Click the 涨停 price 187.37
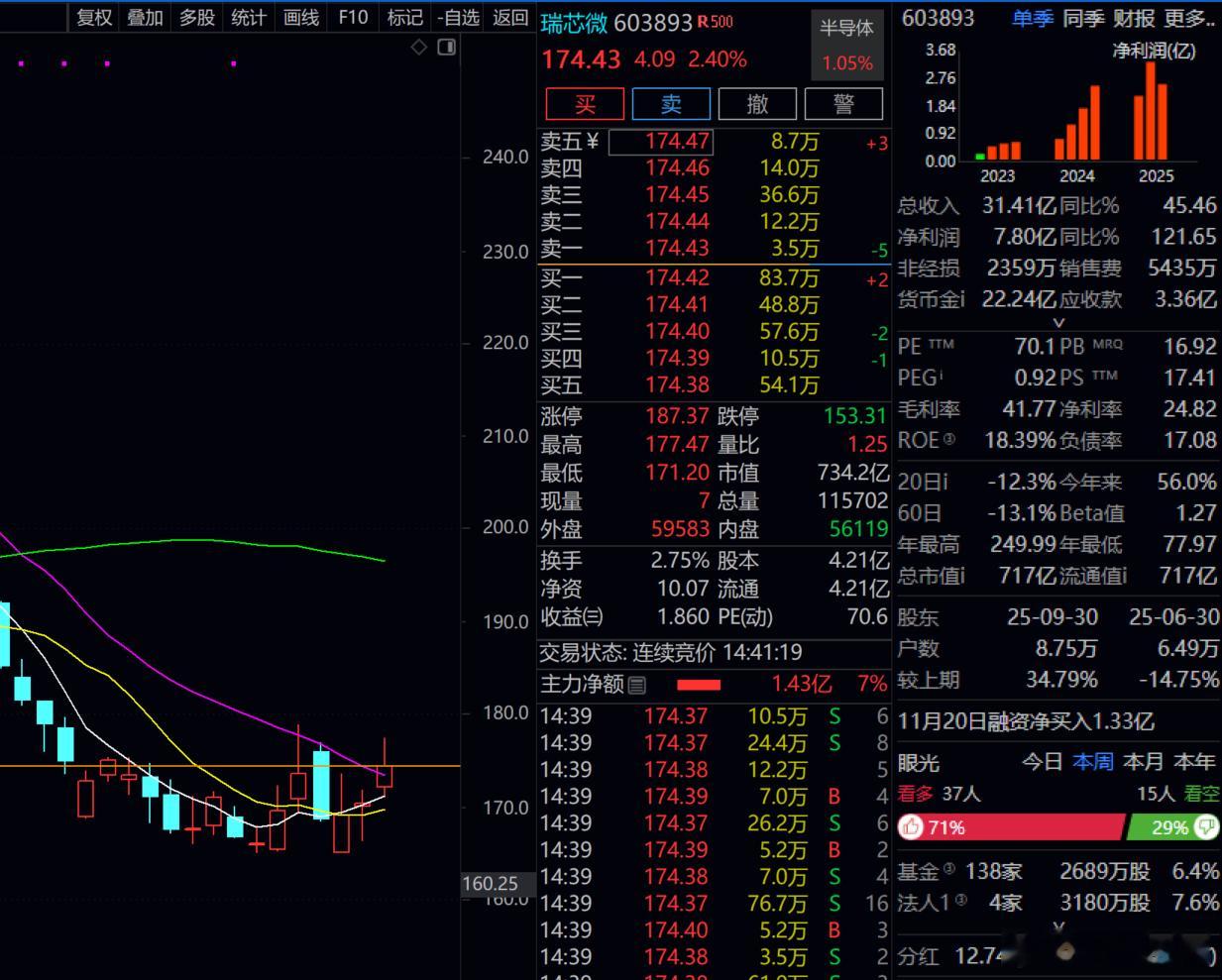 tap(678, 416)
